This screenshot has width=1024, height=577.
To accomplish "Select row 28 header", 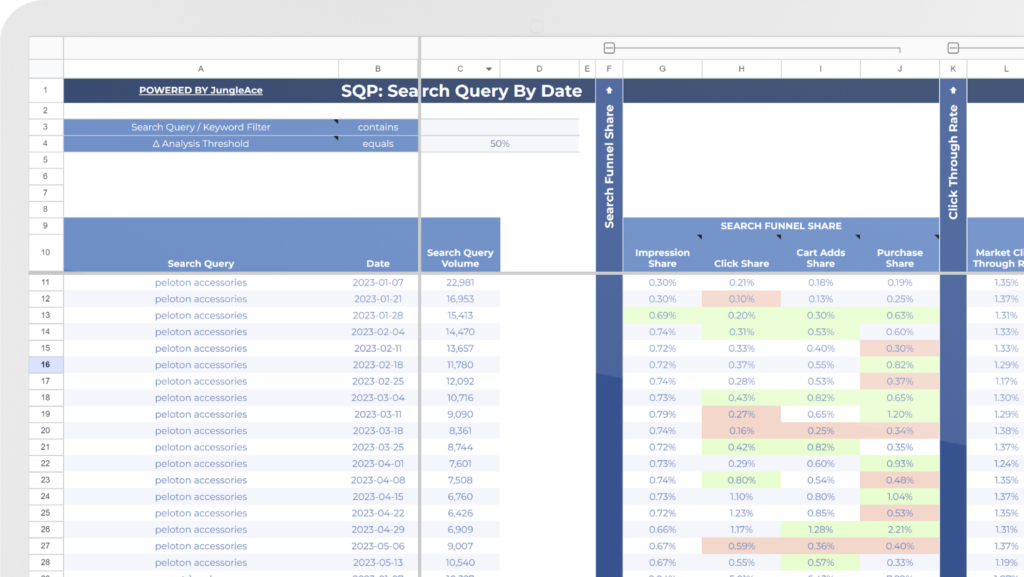I will tap(46, 563).
